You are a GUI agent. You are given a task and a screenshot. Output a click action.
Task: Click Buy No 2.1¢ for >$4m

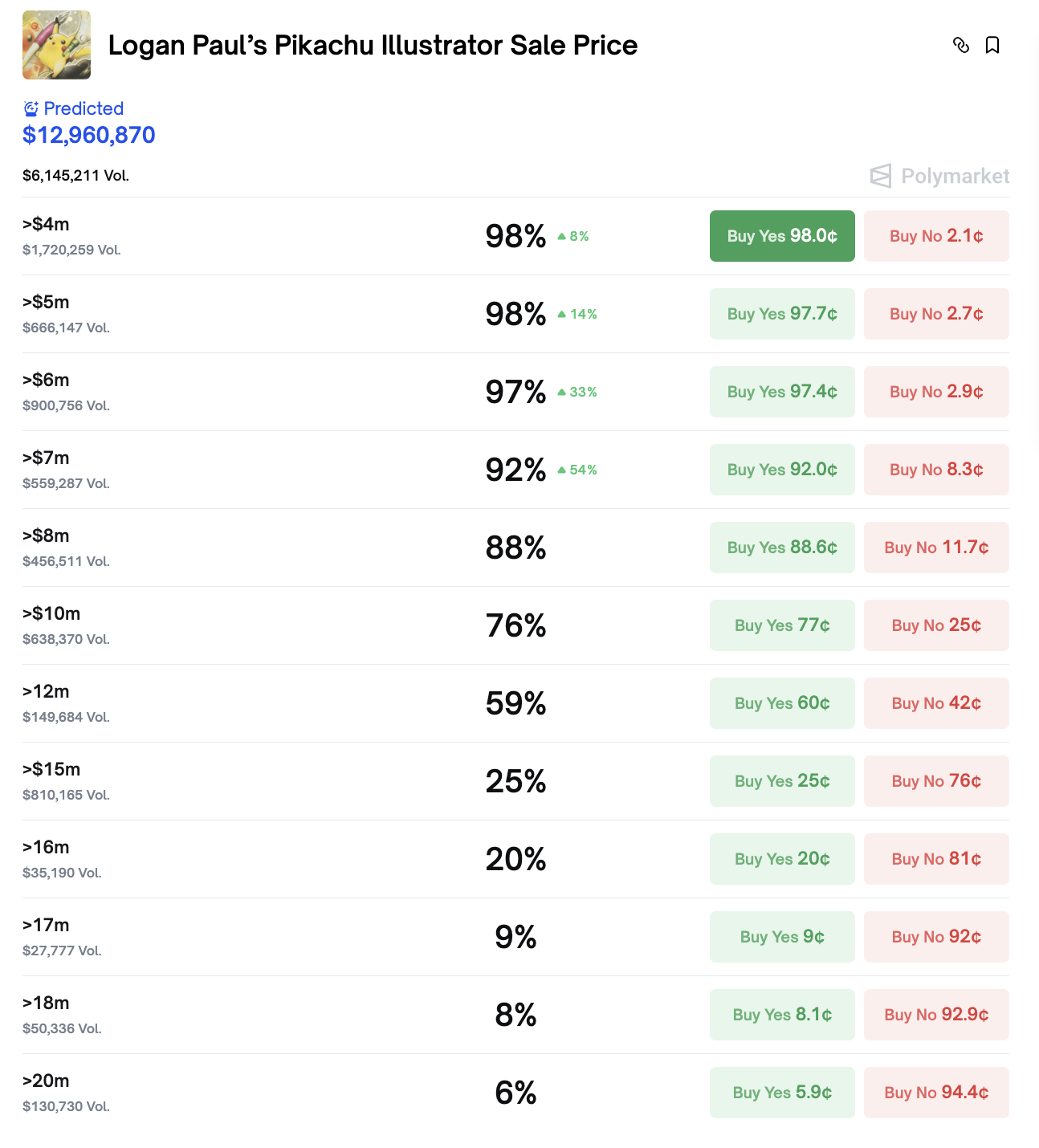(936, 236)
